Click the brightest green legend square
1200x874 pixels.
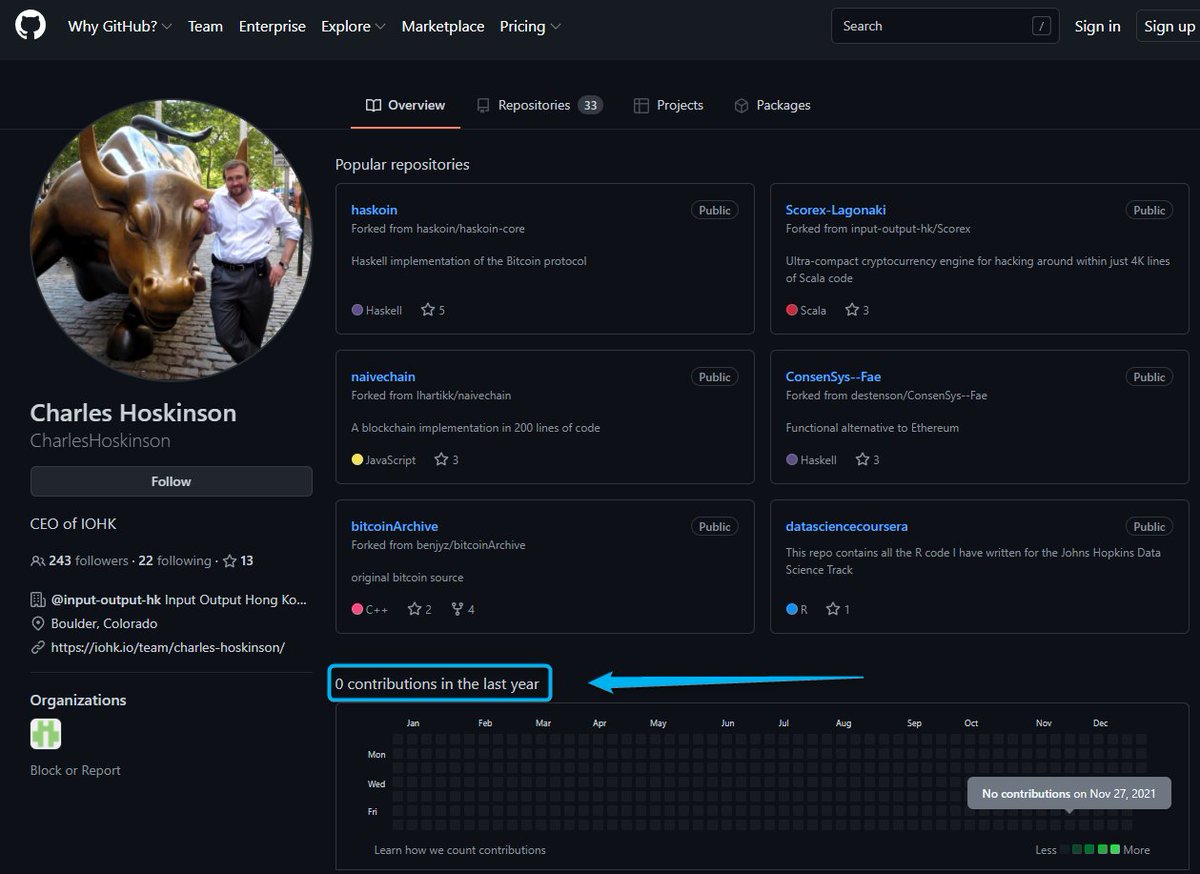[x=1115, y=849]
